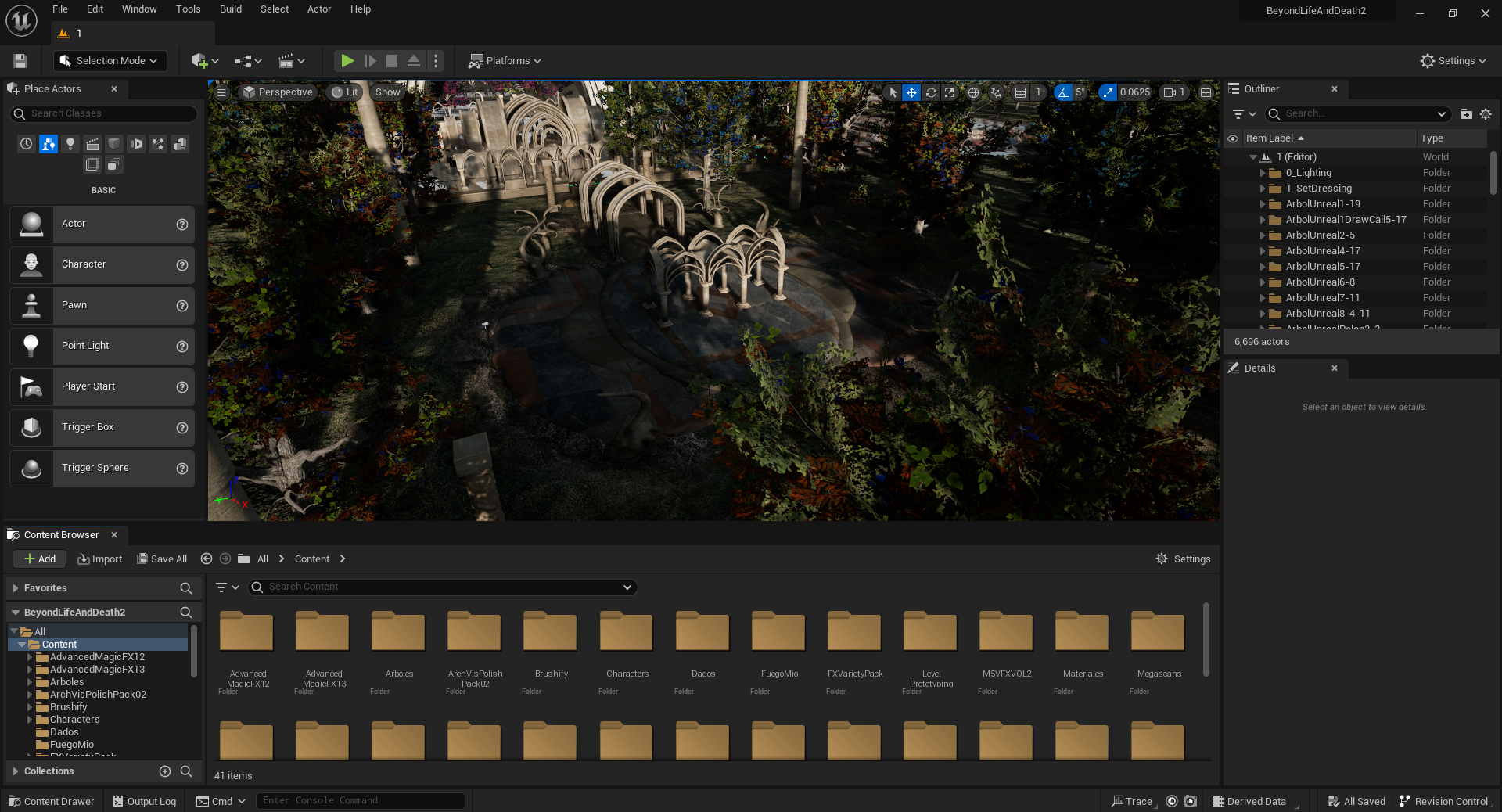
Task: Open the Megascans folder thumbnail
Action: 1158,632
